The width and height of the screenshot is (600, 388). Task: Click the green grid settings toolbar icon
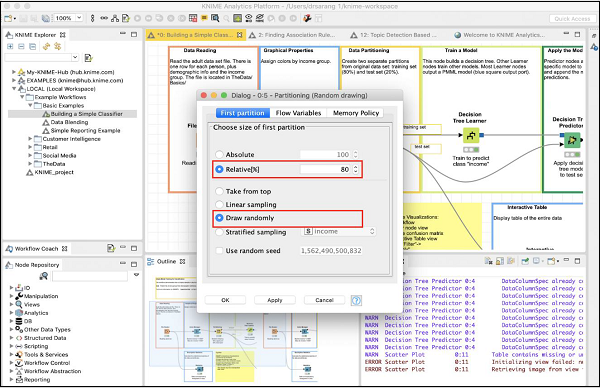pos(237,18)
